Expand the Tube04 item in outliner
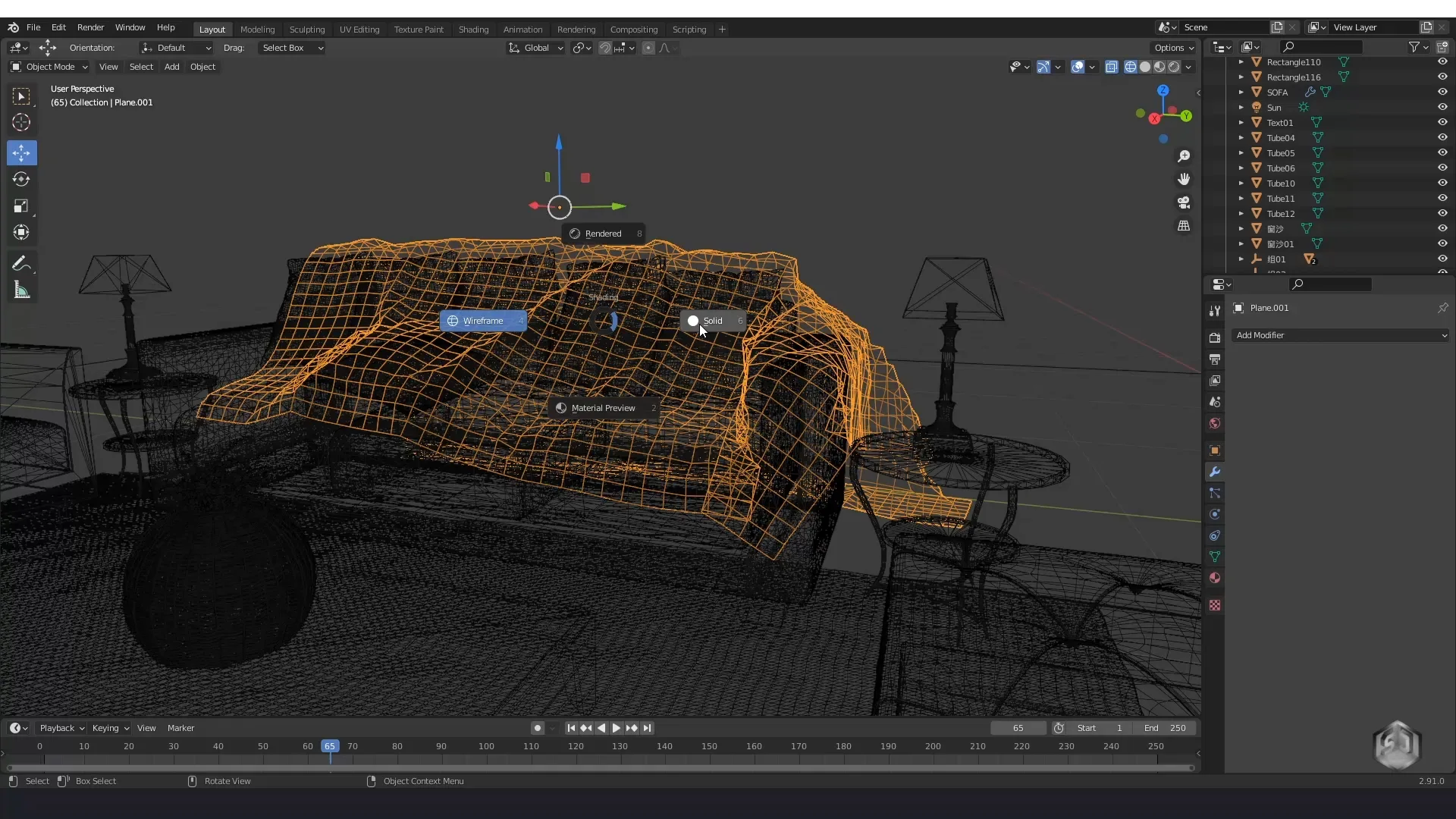 tap(1241, 138)
